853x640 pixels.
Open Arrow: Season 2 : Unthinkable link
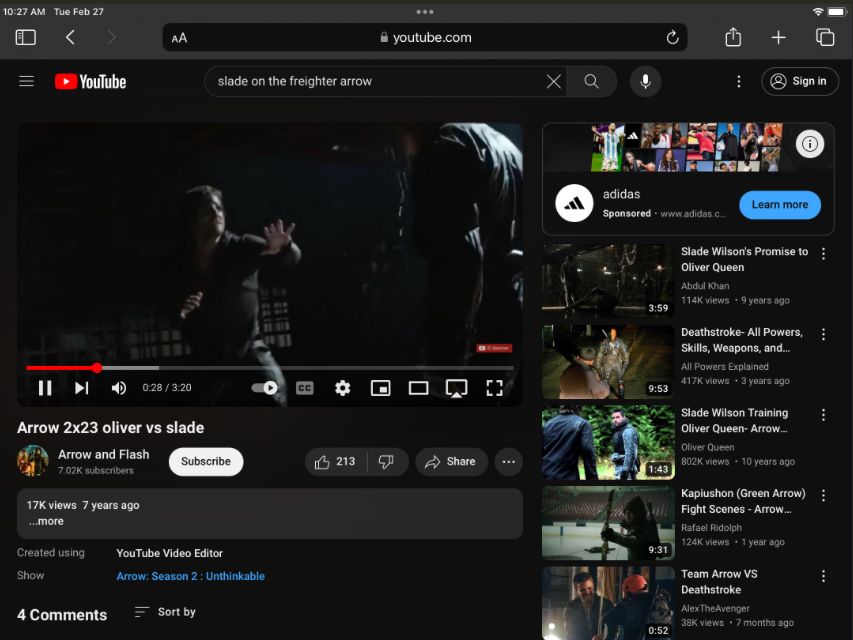pos(190,576)
